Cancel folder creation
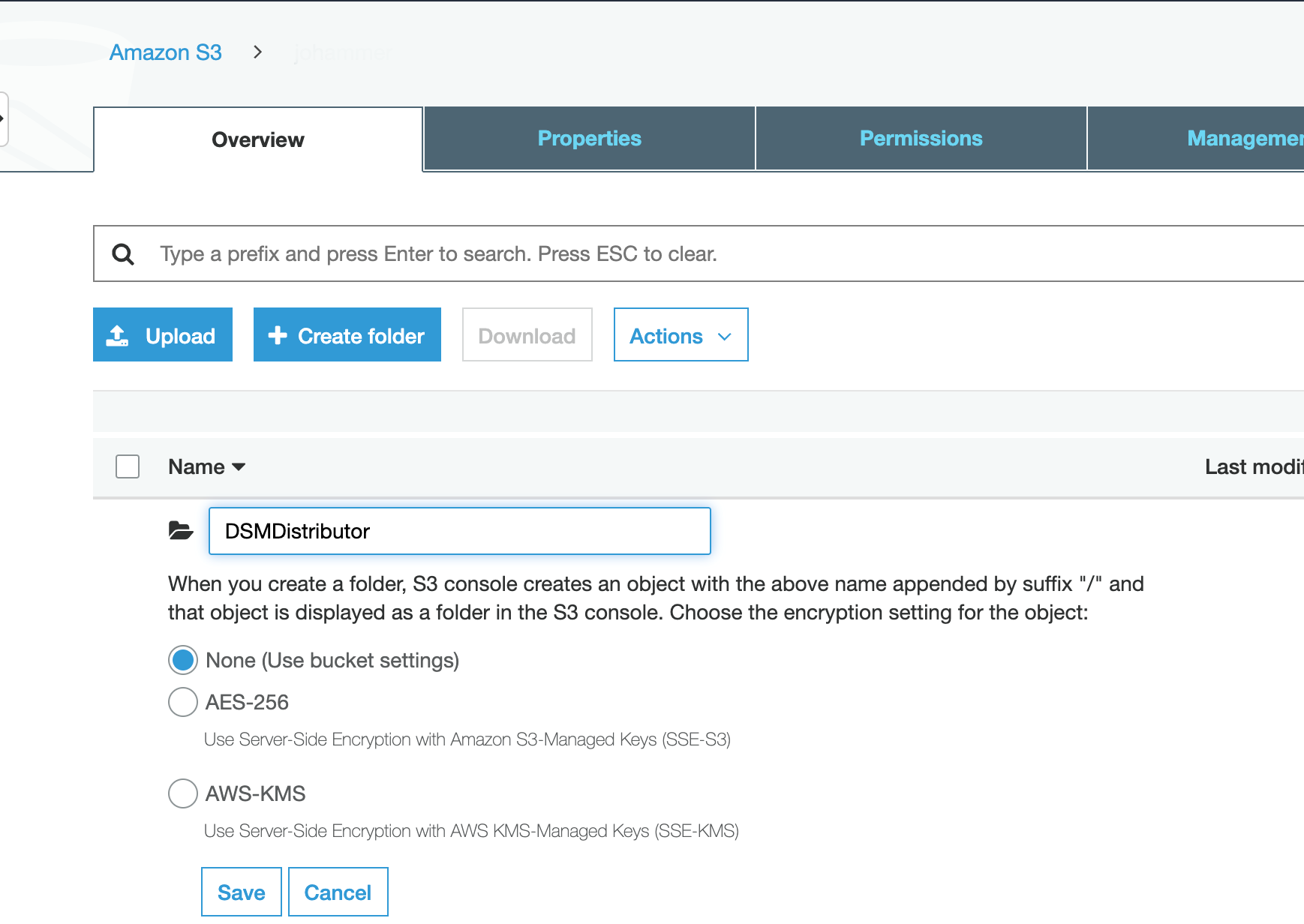 click(x=338, y=892)
